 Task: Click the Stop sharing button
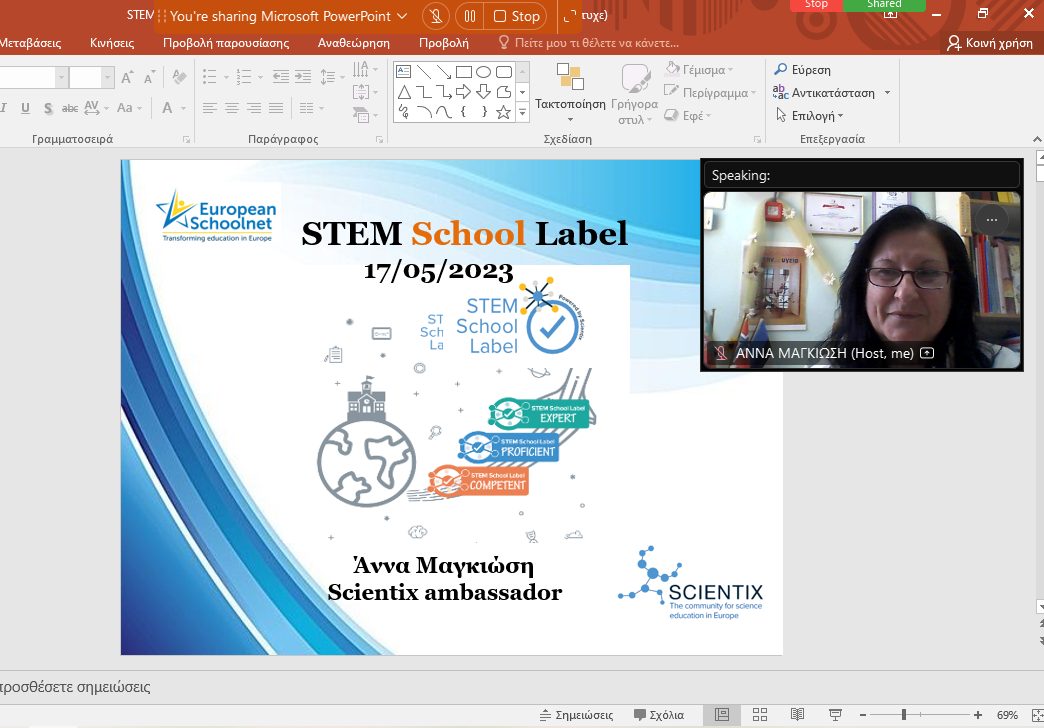tap(516, 16)
